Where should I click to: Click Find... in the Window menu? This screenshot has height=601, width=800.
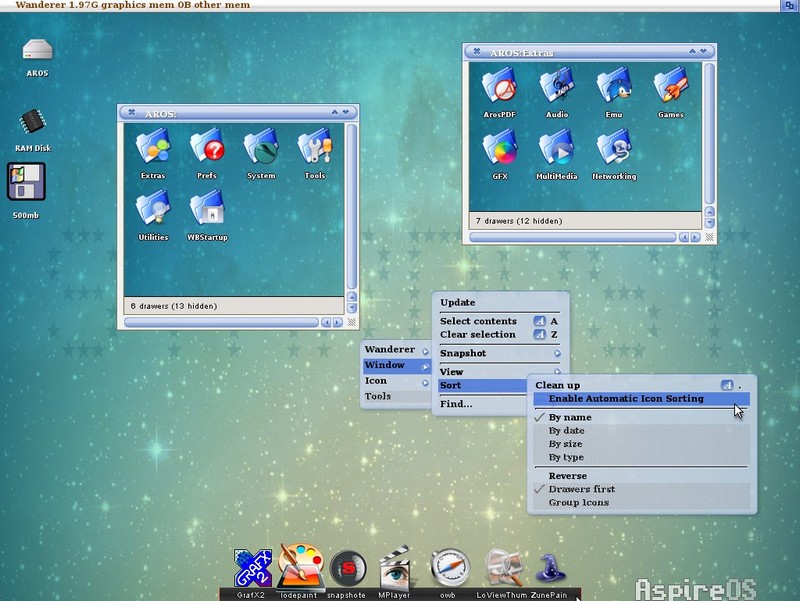click(x=456, y=404)
